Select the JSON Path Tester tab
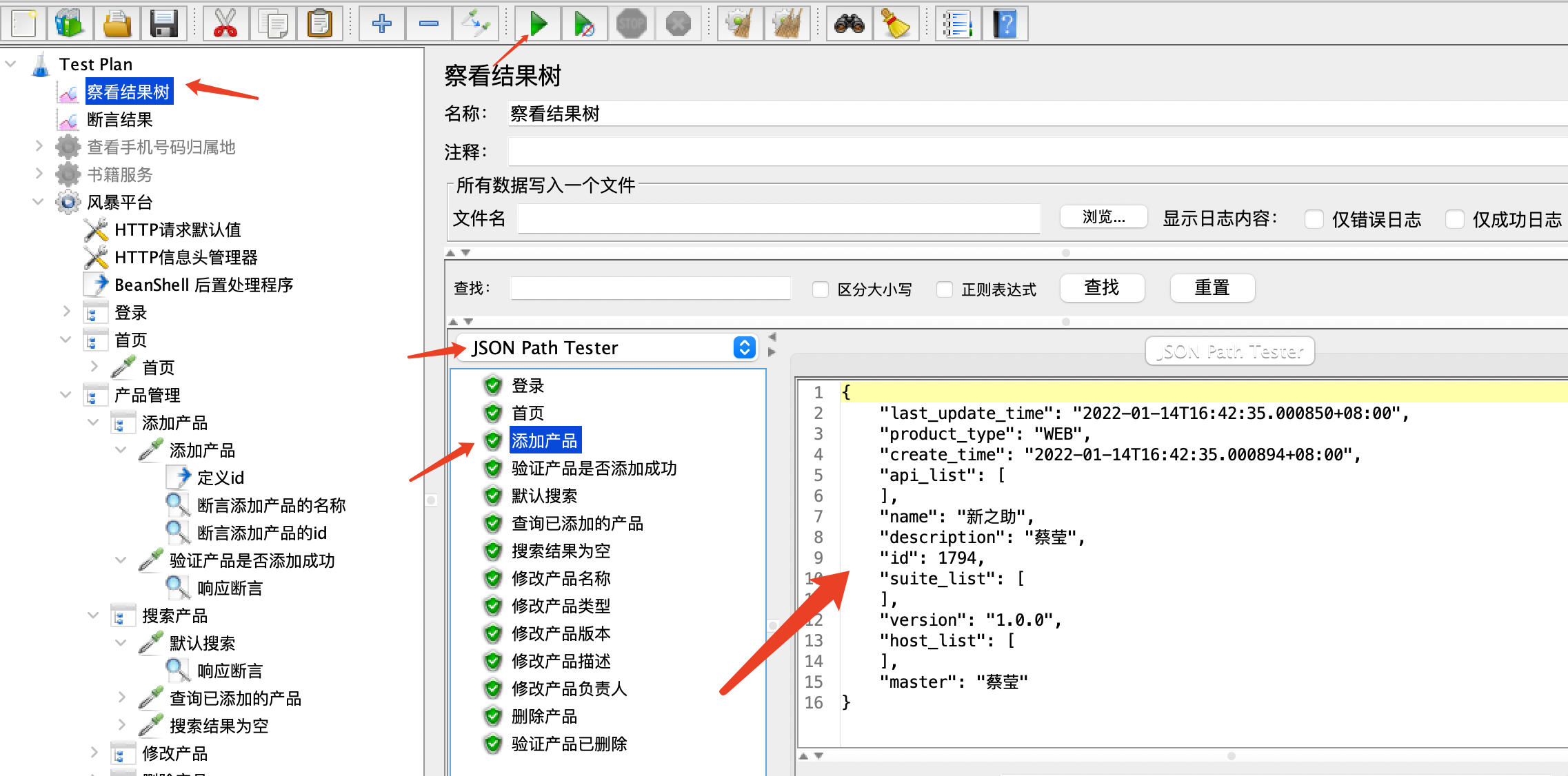 coord(1229,351)
